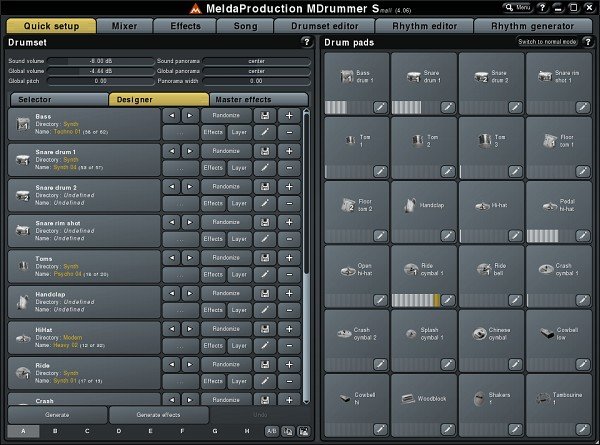Adjust the Sound volume slider
Screen dimensions: 600x445
pos(101,61)
